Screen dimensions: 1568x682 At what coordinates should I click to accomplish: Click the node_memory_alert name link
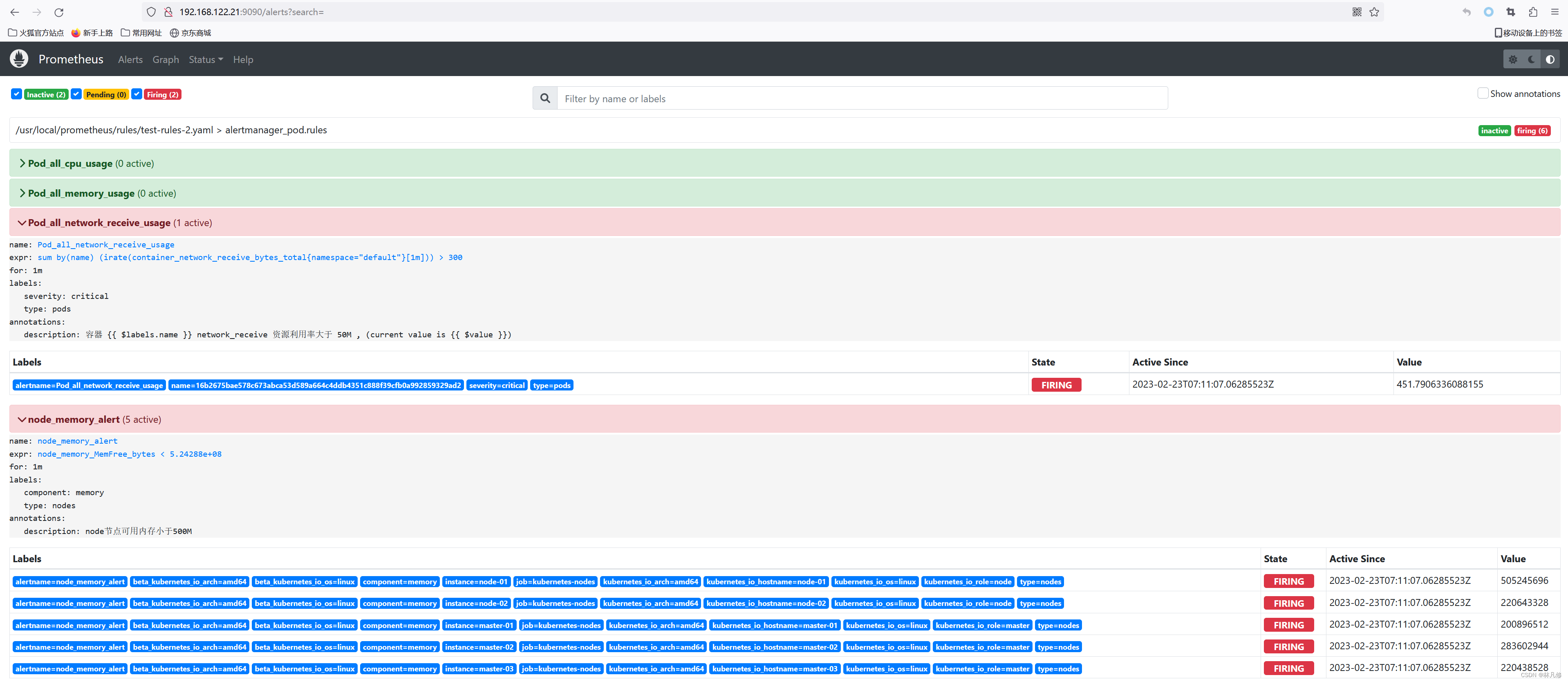pyautogui.click(x=77, y=441)
